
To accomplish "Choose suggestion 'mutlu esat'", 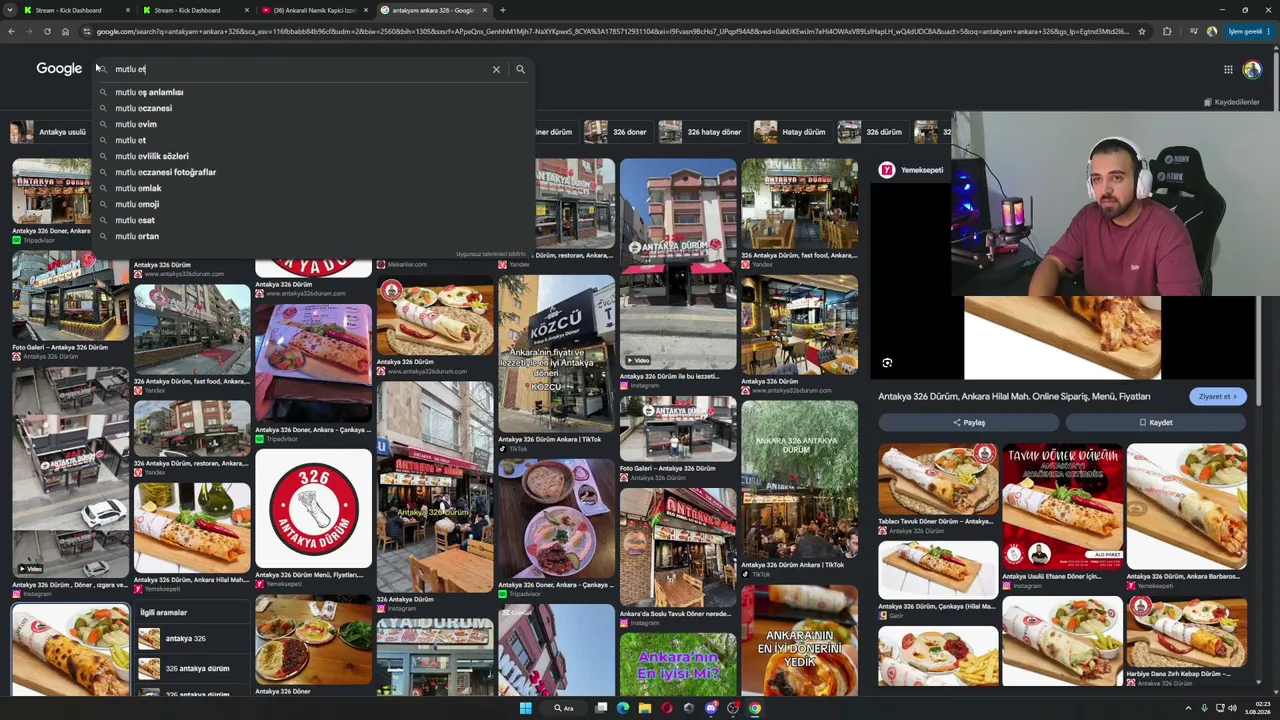I will pyautogui.click(x=314, y=220).
